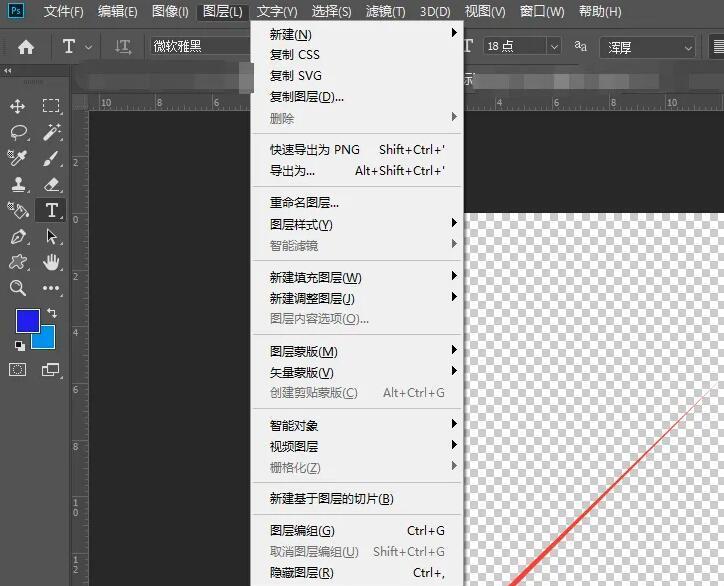This screenshot has height=586, width=724.
Task: Open the blue foreground color swatch
Action: pyautogui.click(x=27, y=320)
